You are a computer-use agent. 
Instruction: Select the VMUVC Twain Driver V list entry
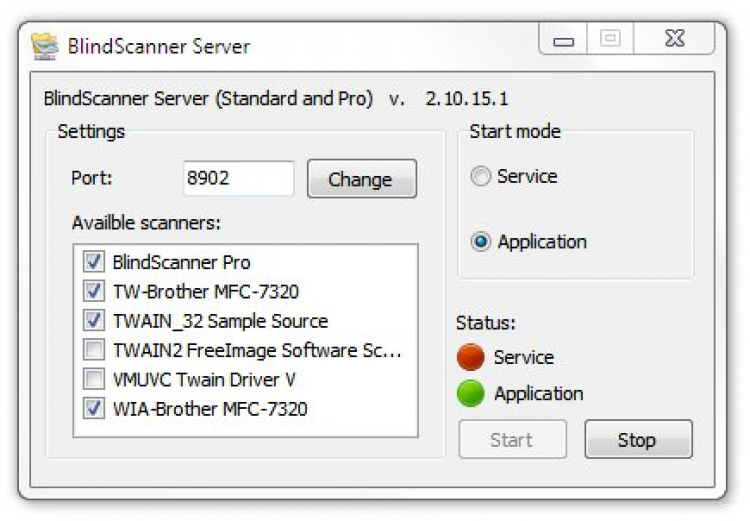pos(204,379)
